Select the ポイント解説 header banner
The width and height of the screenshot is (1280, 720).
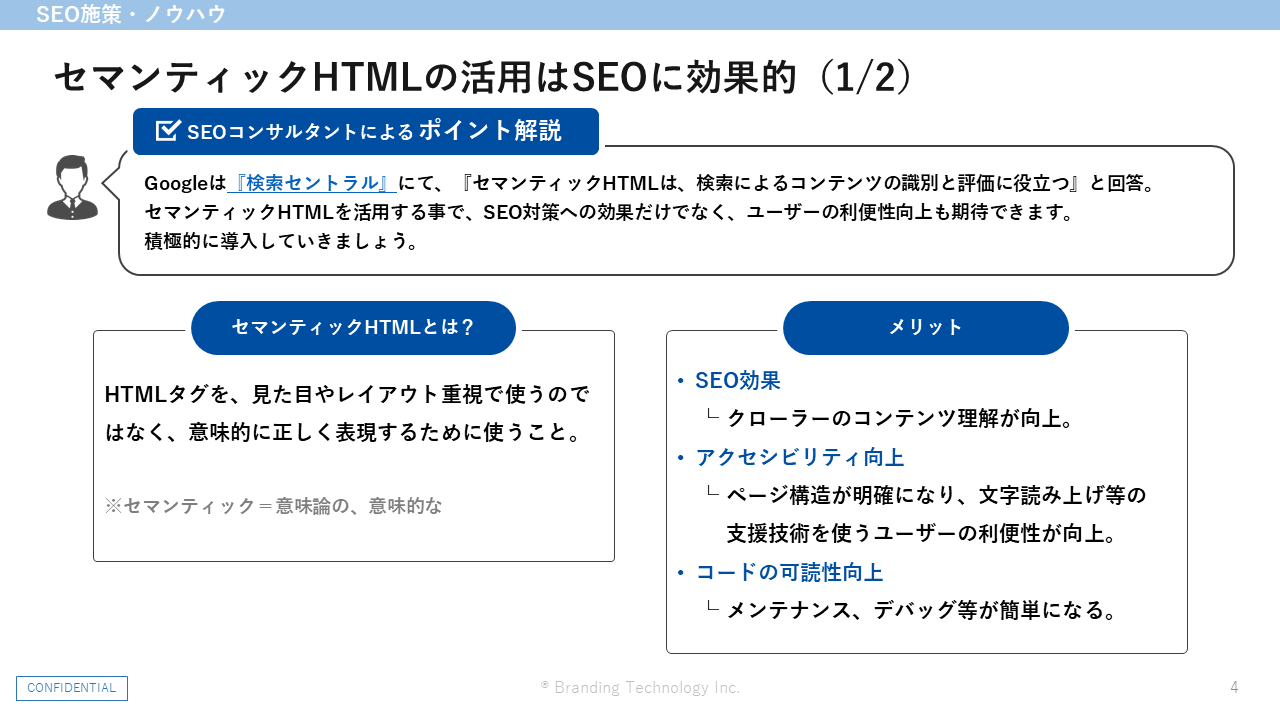366,131
